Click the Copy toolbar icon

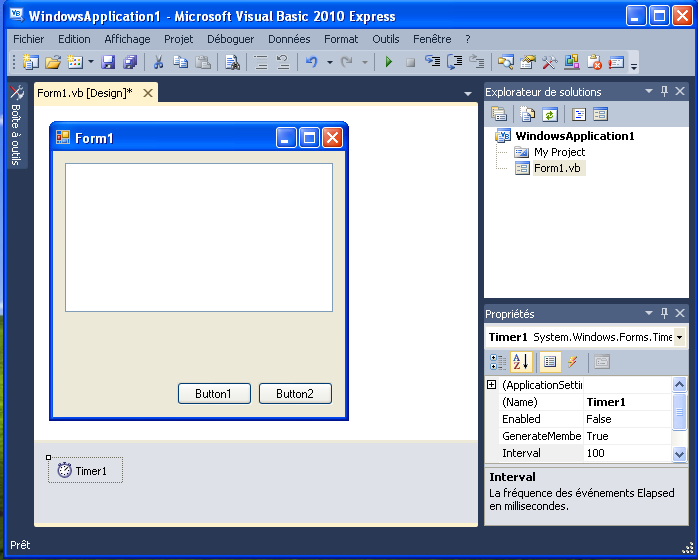coord(180,62)
